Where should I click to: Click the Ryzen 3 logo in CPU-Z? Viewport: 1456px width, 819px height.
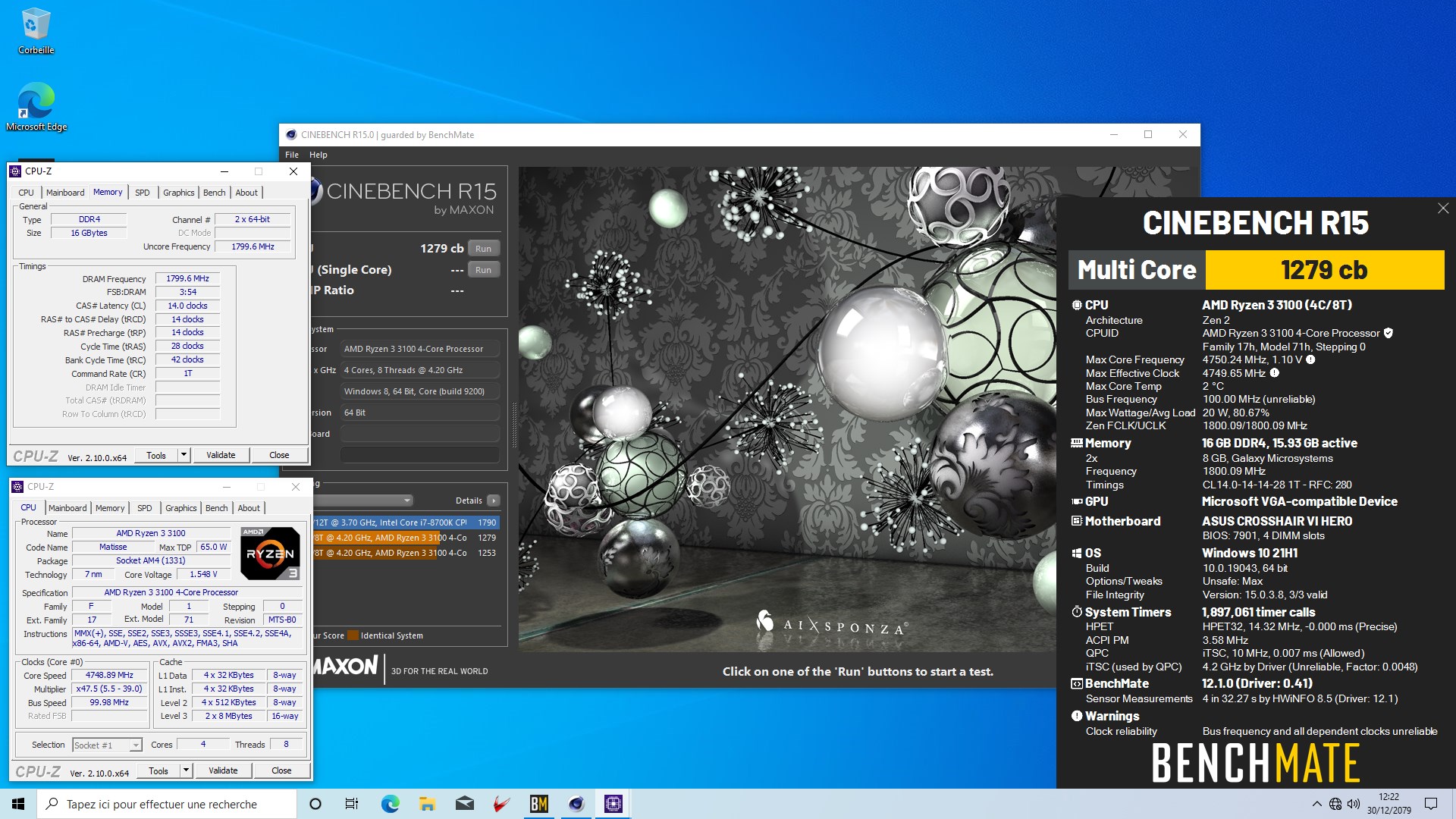[270, 553]
